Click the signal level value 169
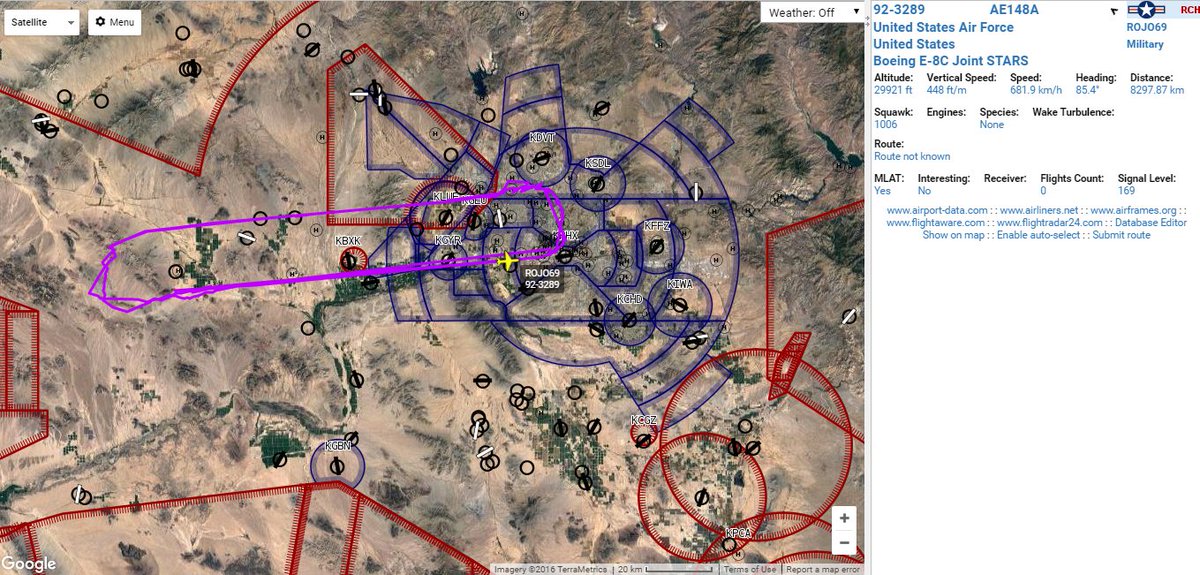 [1126, 190]
